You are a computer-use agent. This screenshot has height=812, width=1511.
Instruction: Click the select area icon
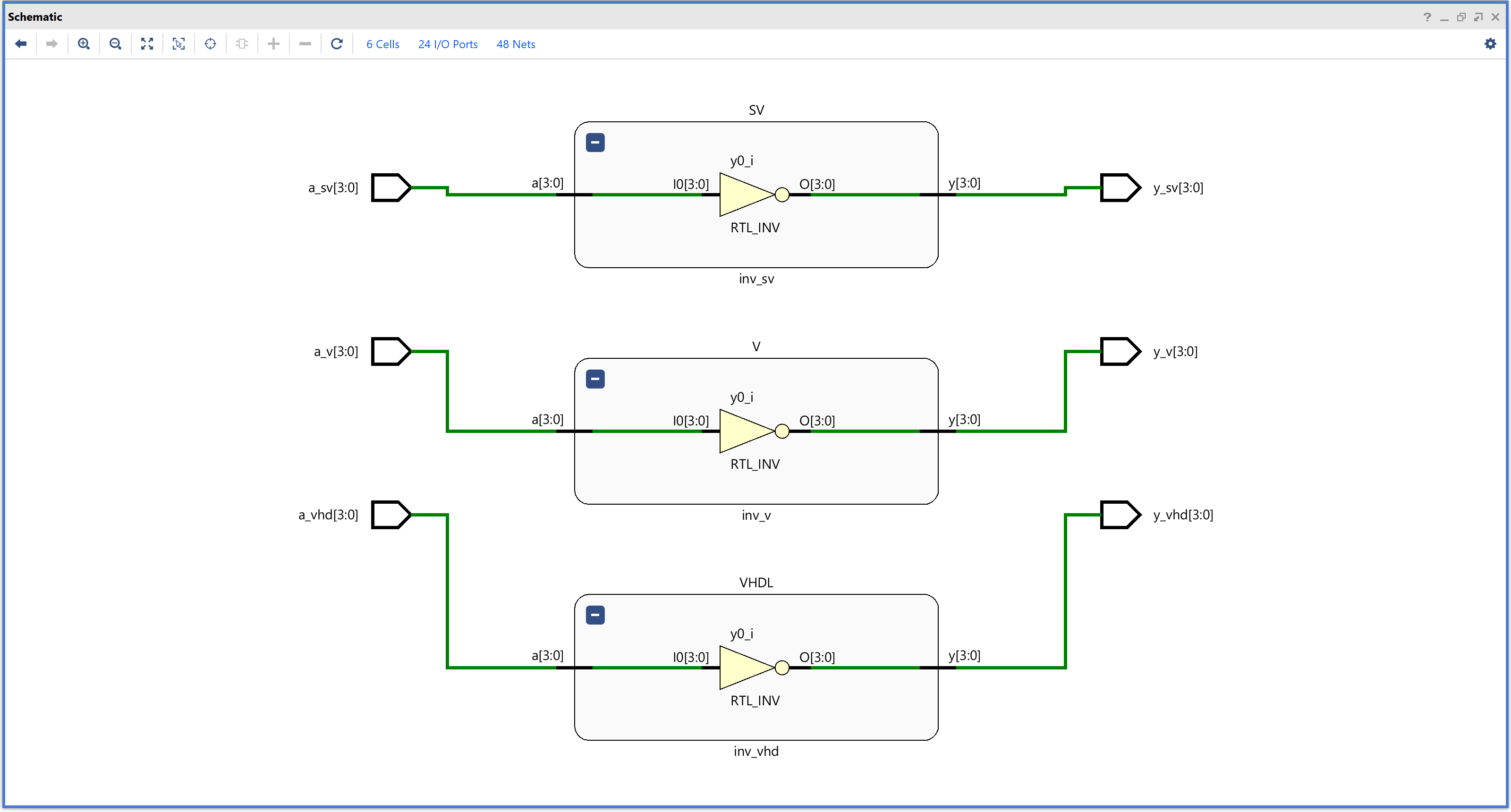click(179, 44)
